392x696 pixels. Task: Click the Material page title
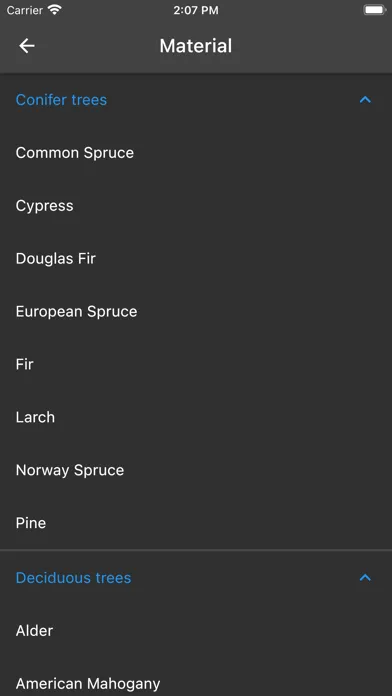click(196, 46)
